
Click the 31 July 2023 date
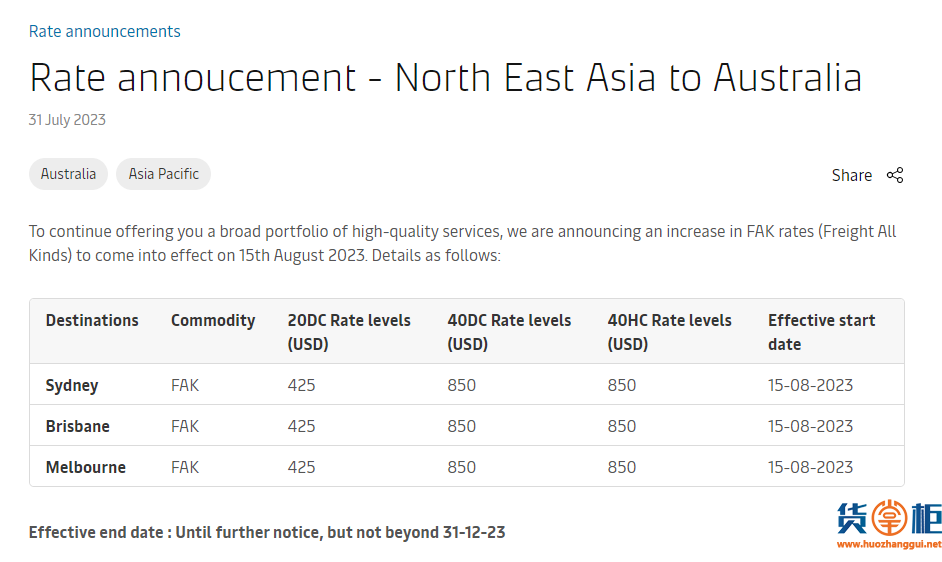click(x=67, y=120)
